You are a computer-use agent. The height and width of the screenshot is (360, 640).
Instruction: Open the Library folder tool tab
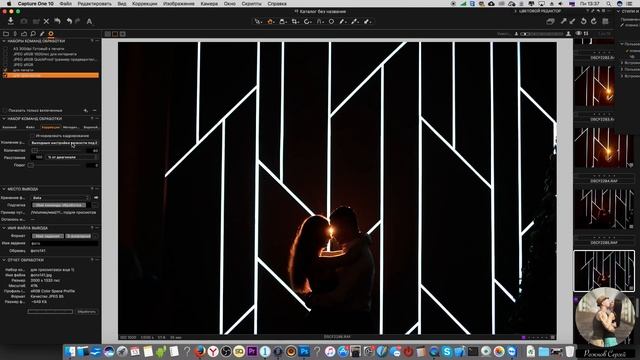(6, 34)
